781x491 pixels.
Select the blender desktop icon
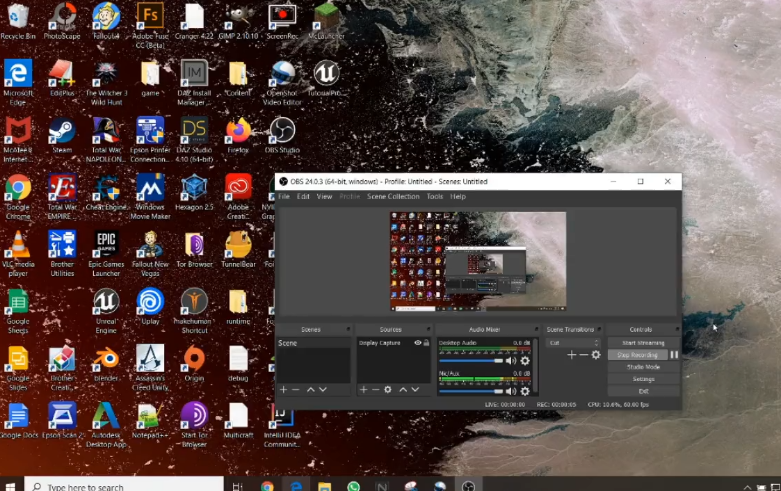tap(106, 364)
